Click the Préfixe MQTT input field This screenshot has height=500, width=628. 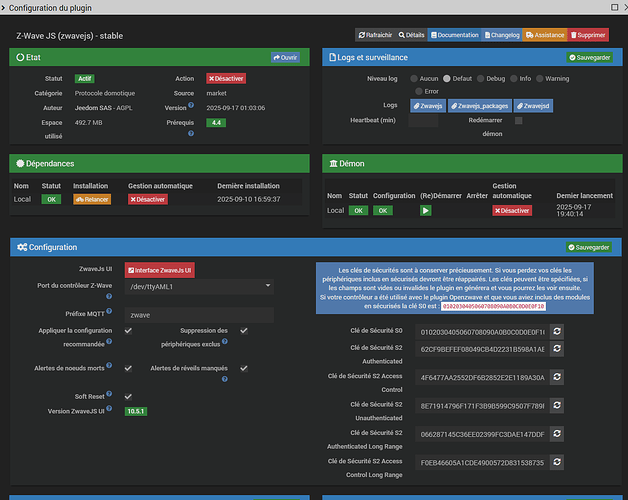click(198, 314)
